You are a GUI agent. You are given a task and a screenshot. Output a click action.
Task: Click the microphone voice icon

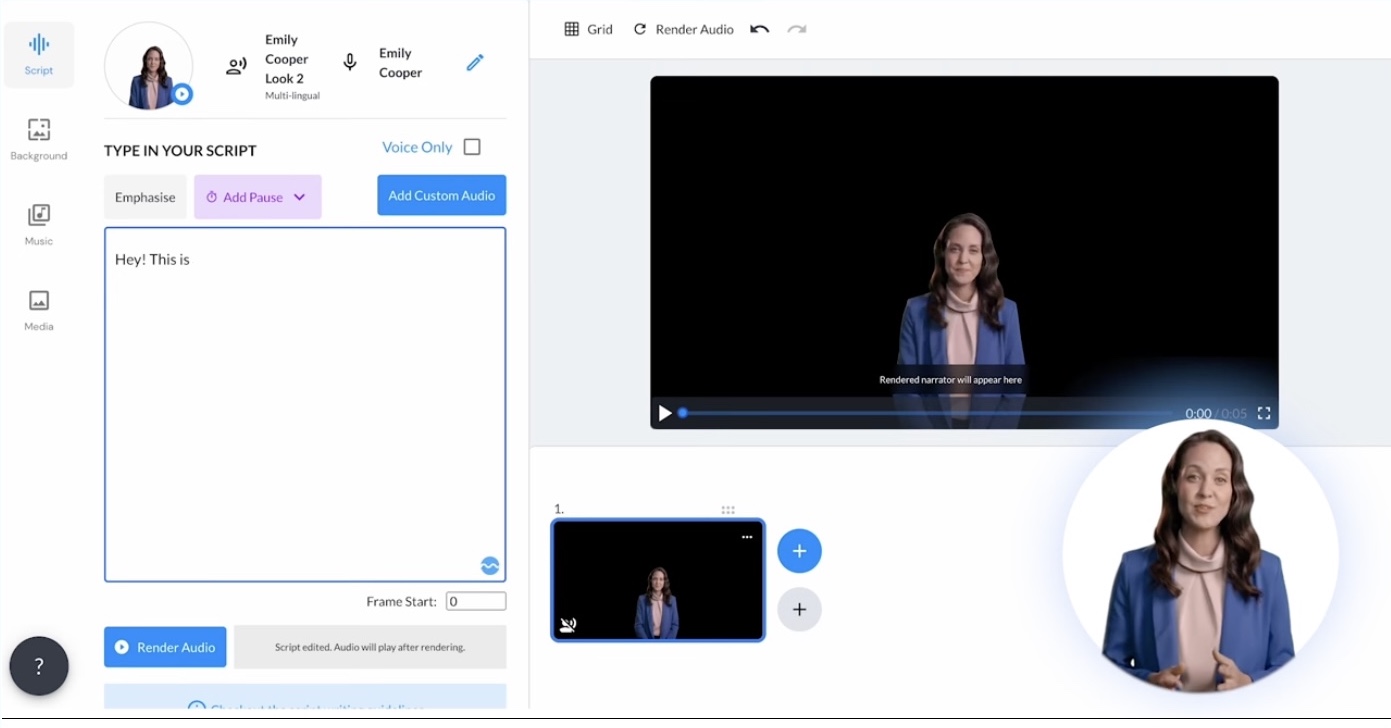point(350,63)
